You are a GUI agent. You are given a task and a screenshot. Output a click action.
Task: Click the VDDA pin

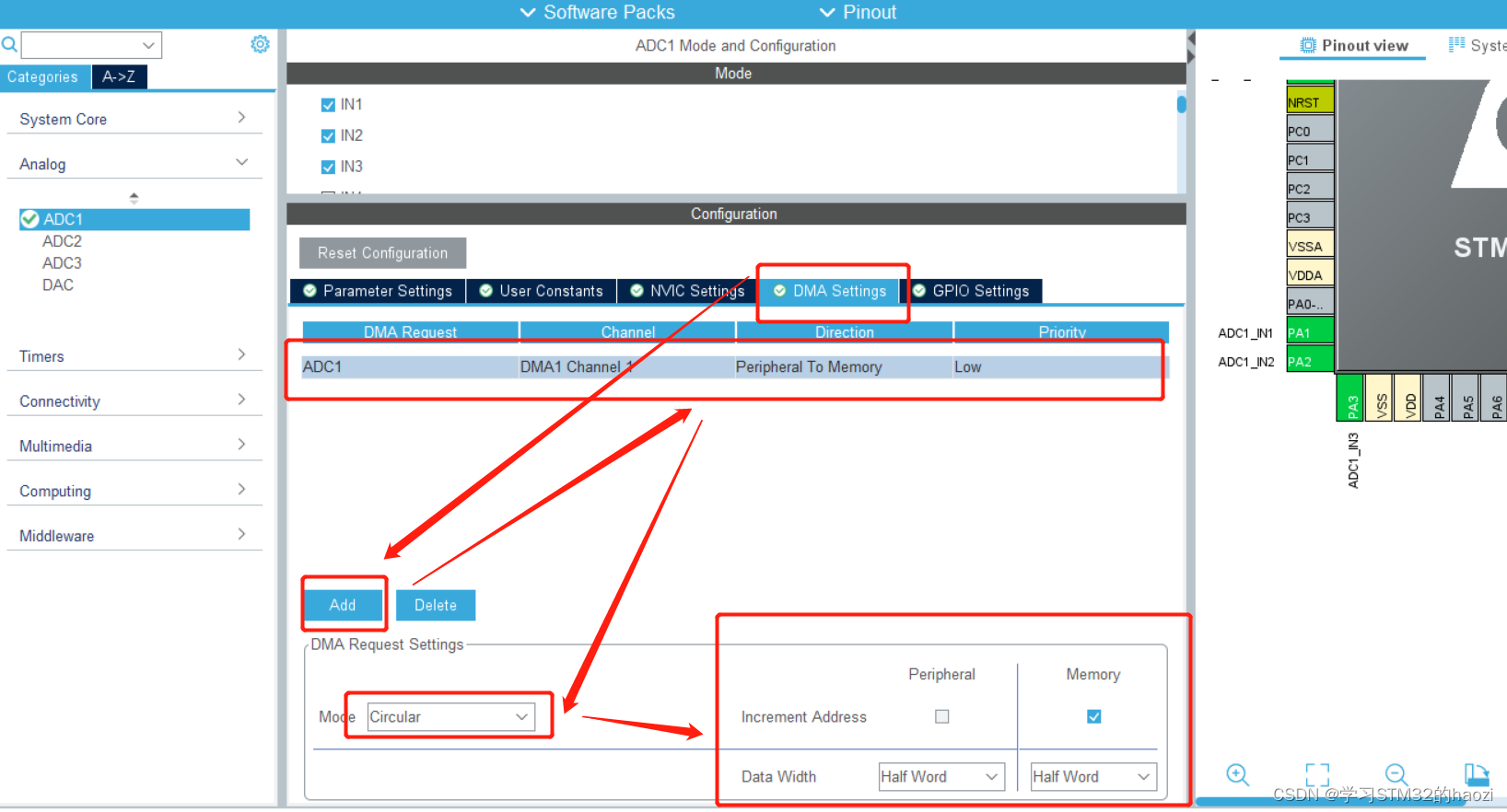coord(1310,274)
